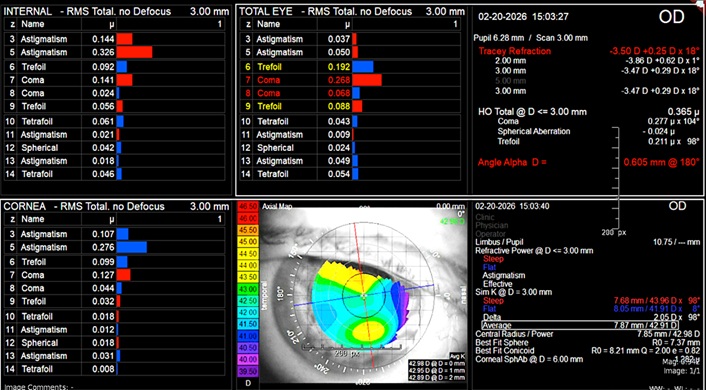Select Cornea Trefoil row valued 0.032

tap(114, 301)
